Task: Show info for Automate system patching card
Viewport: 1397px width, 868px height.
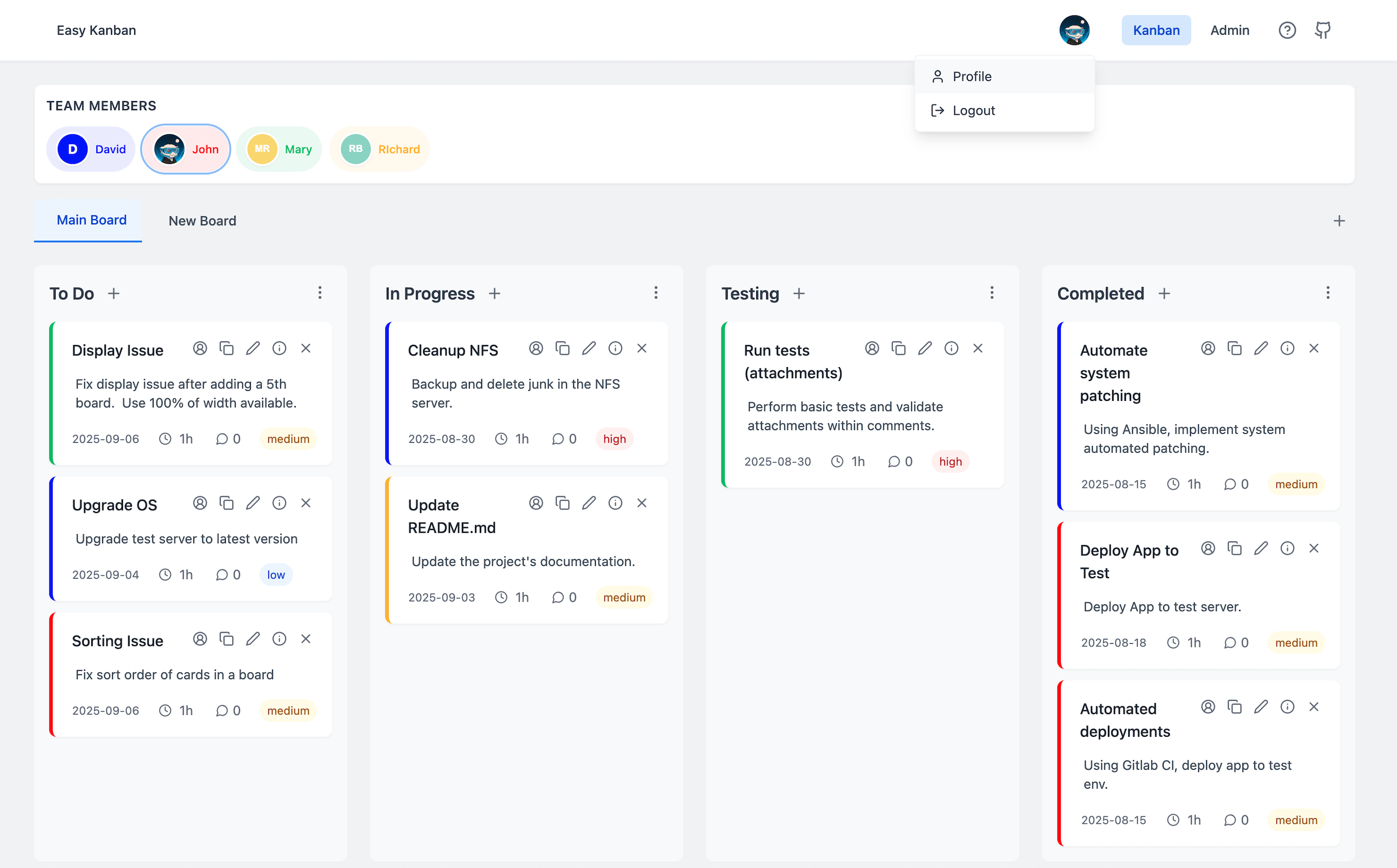Action: (1287, 348)
